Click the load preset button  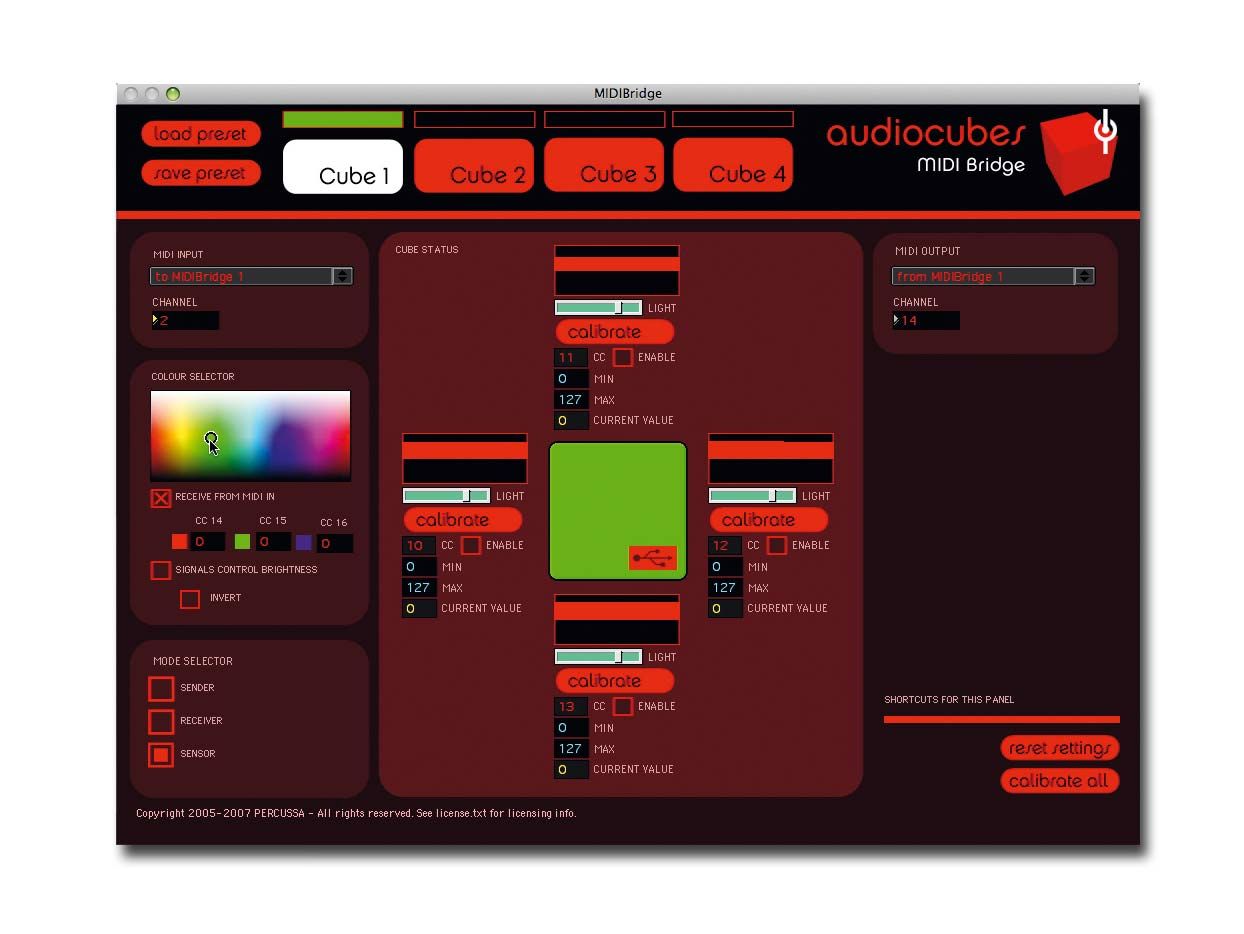click(x=201, y=134)
